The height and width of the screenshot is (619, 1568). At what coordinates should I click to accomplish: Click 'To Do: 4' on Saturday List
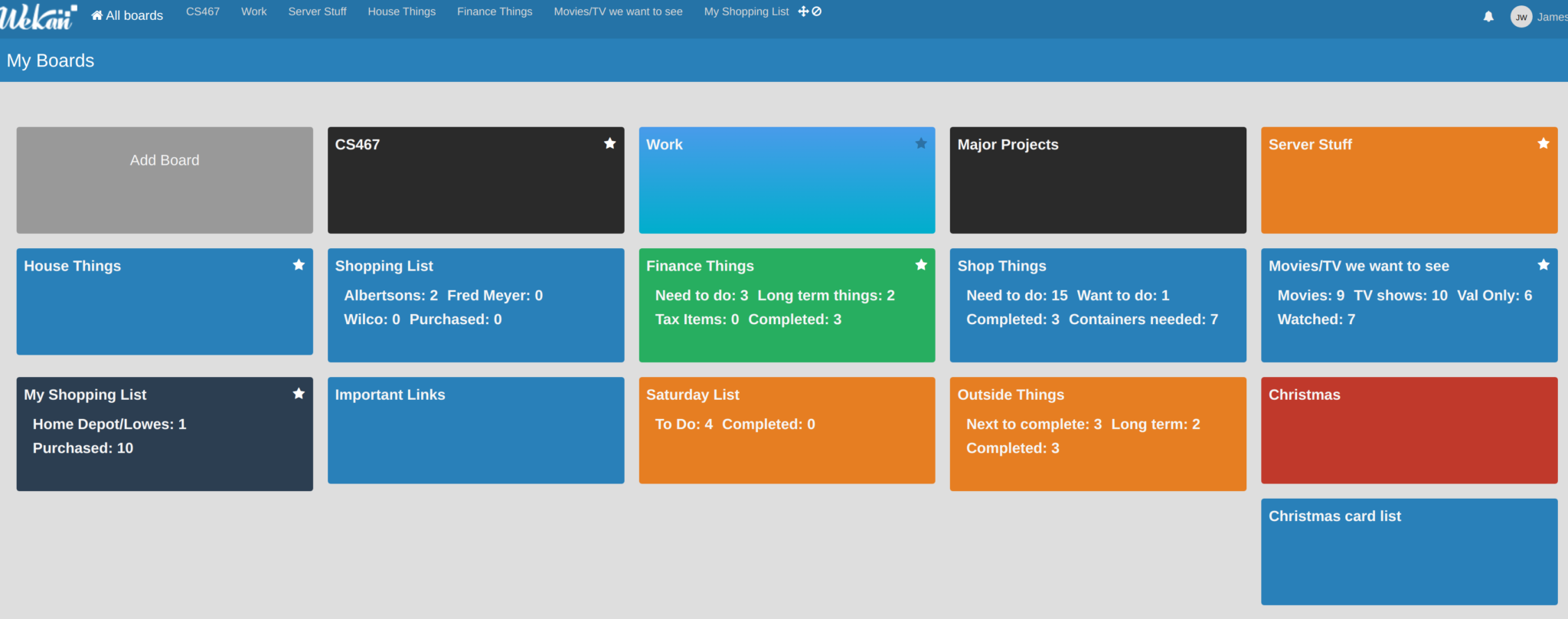684,424
